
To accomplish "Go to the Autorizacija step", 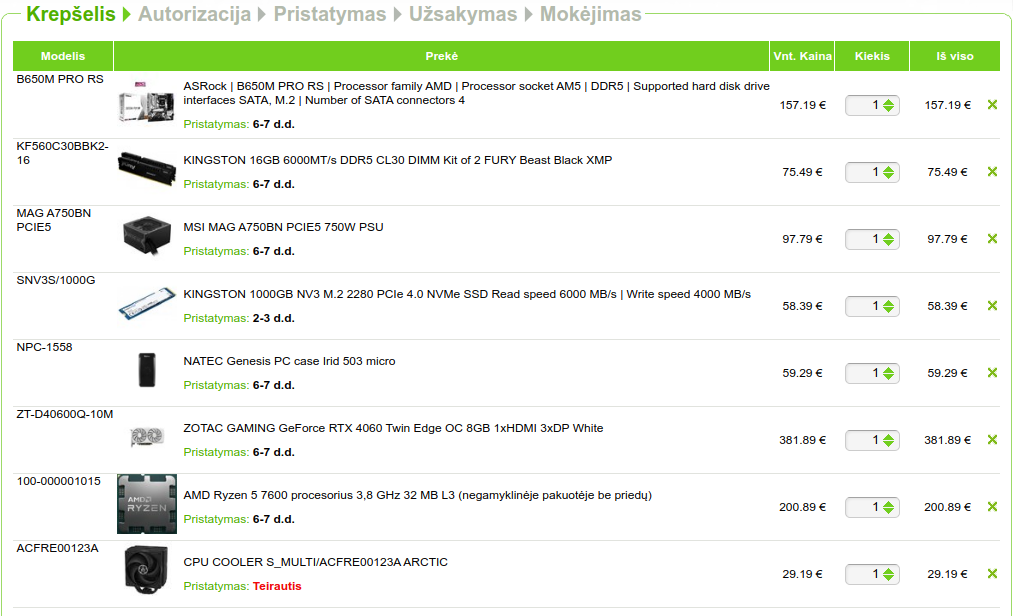I will (x=194, y=14).
